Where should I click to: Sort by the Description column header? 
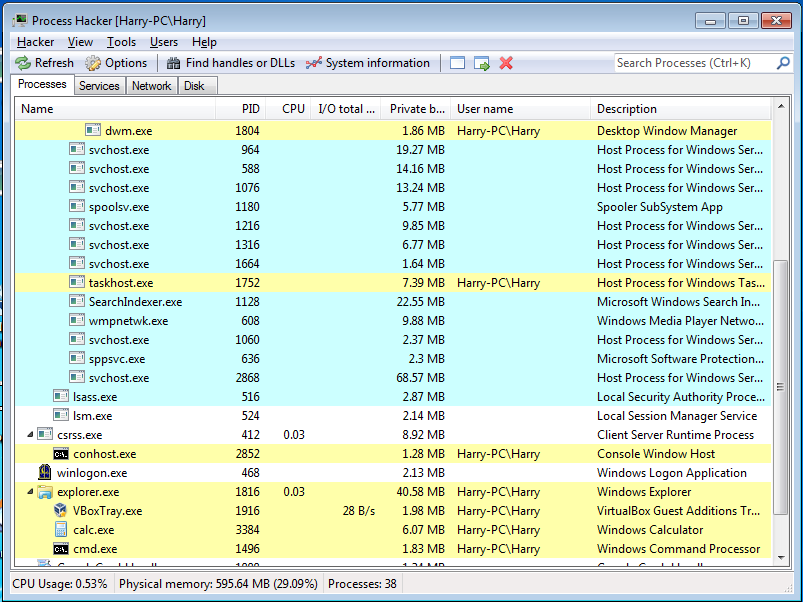[681, 109]
